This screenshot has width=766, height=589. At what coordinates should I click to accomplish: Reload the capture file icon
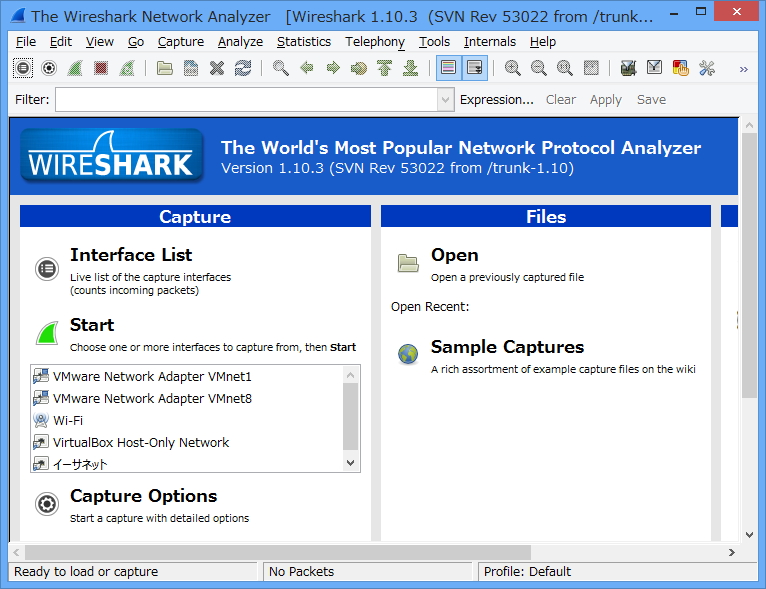[243, 68]
